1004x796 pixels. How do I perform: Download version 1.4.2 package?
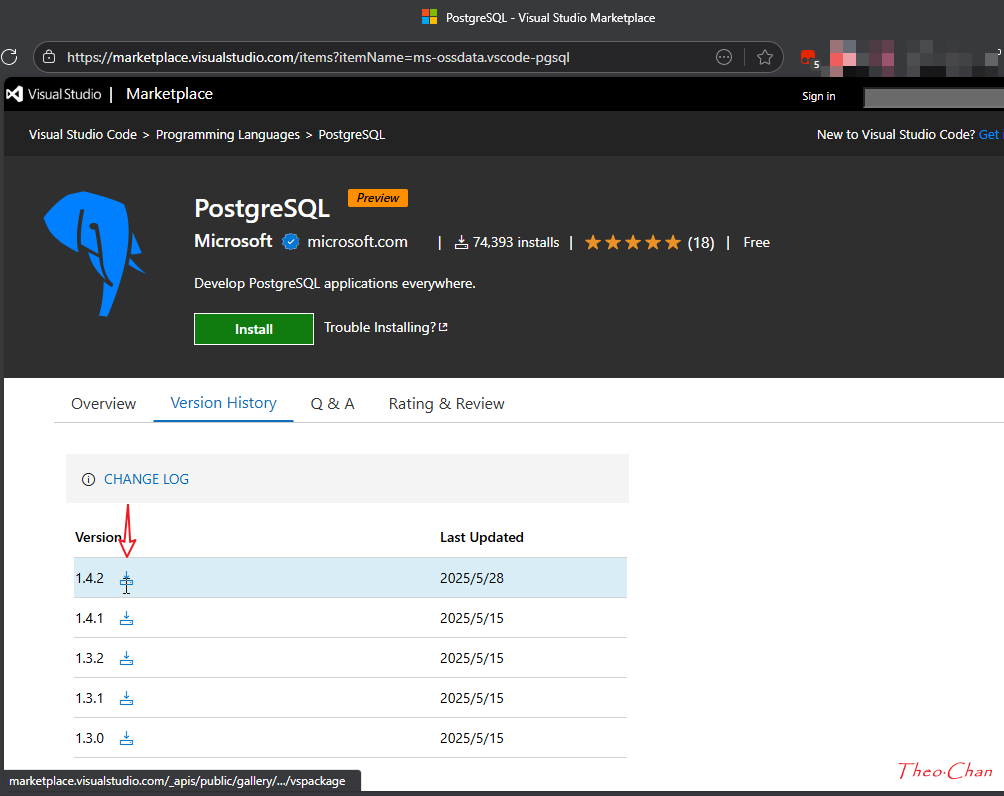tap(126, 579)
